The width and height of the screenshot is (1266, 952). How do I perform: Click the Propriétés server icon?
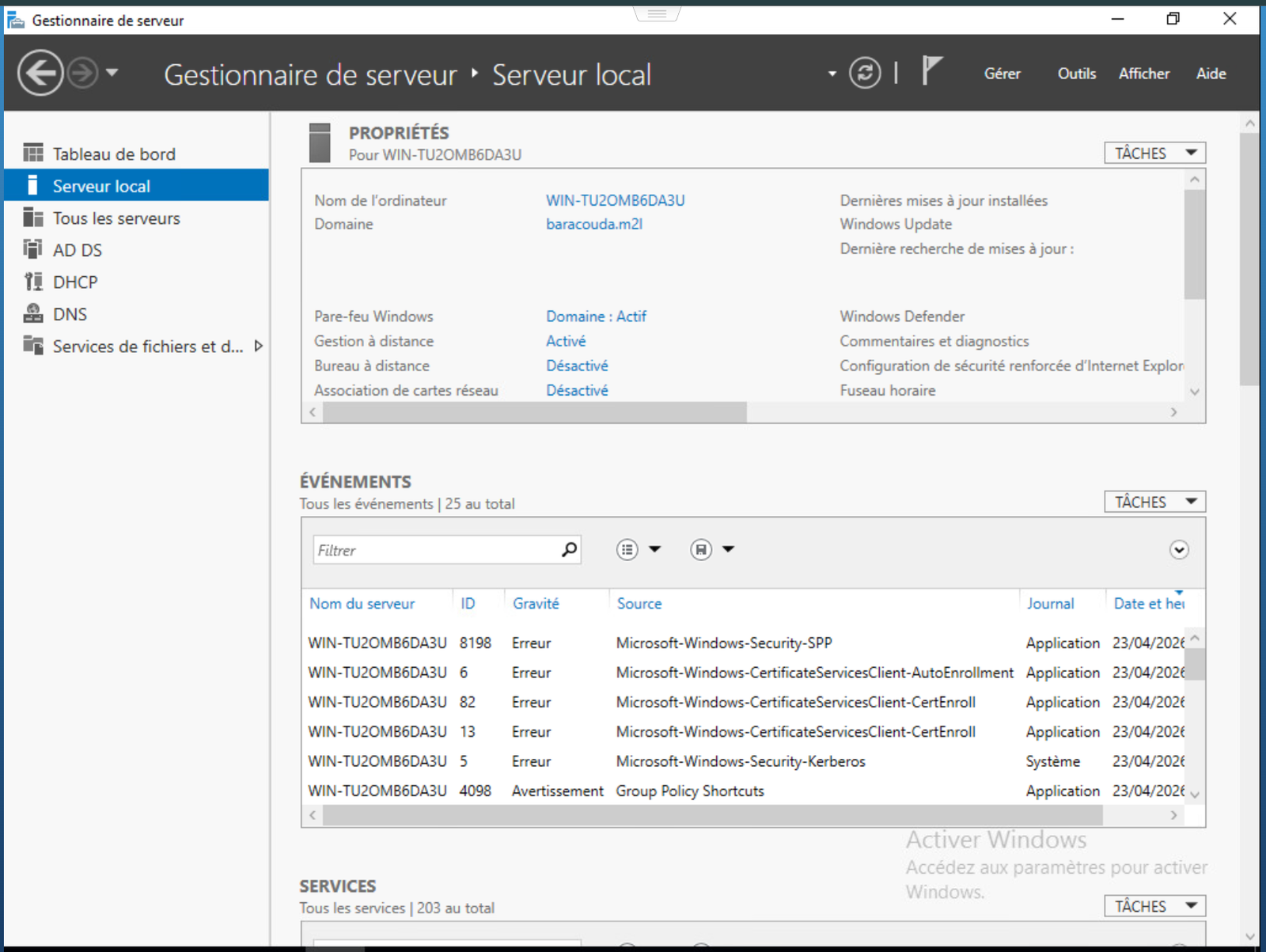[320, 142]
